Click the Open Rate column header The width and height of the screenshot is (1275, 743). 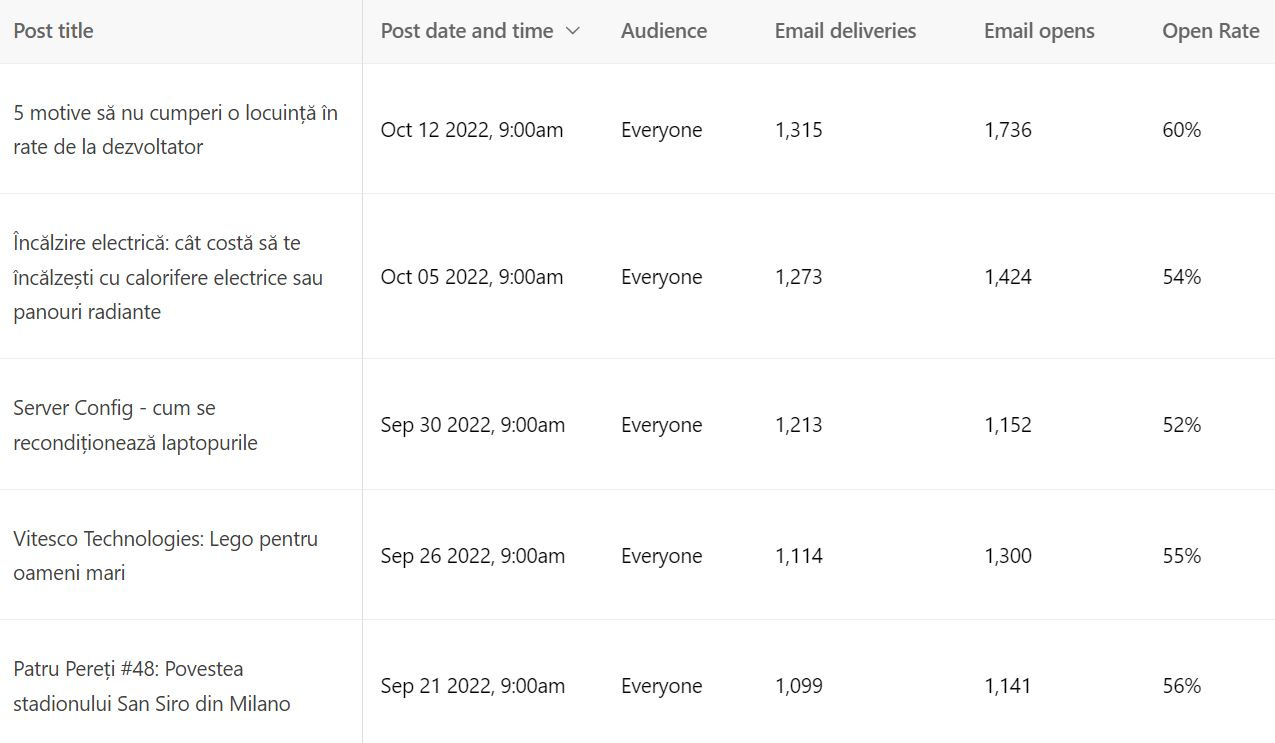point(1210,31)
